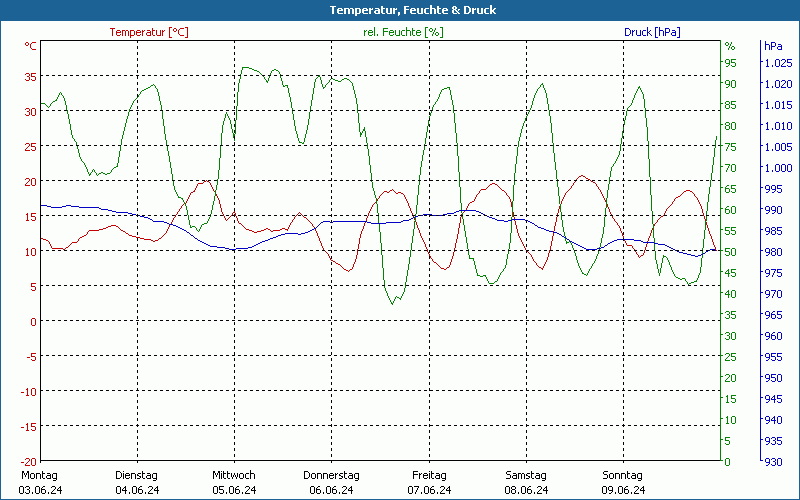800x500 pixels.
Task: Select the blue 'Druck [hPa]' legend label
Action: 652,32
